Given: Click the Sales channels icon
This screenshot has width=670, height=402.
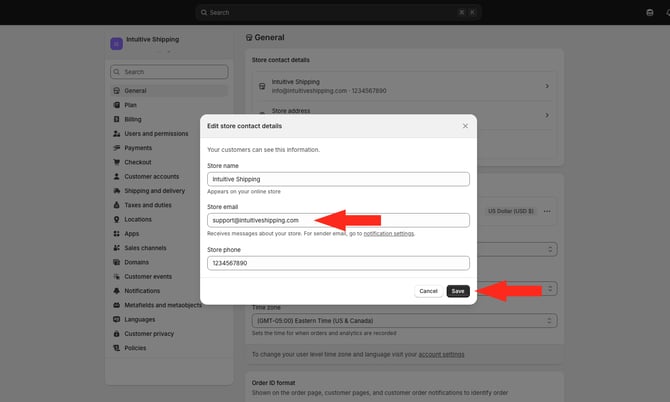Looking at the screenshot, I should 117,248.
